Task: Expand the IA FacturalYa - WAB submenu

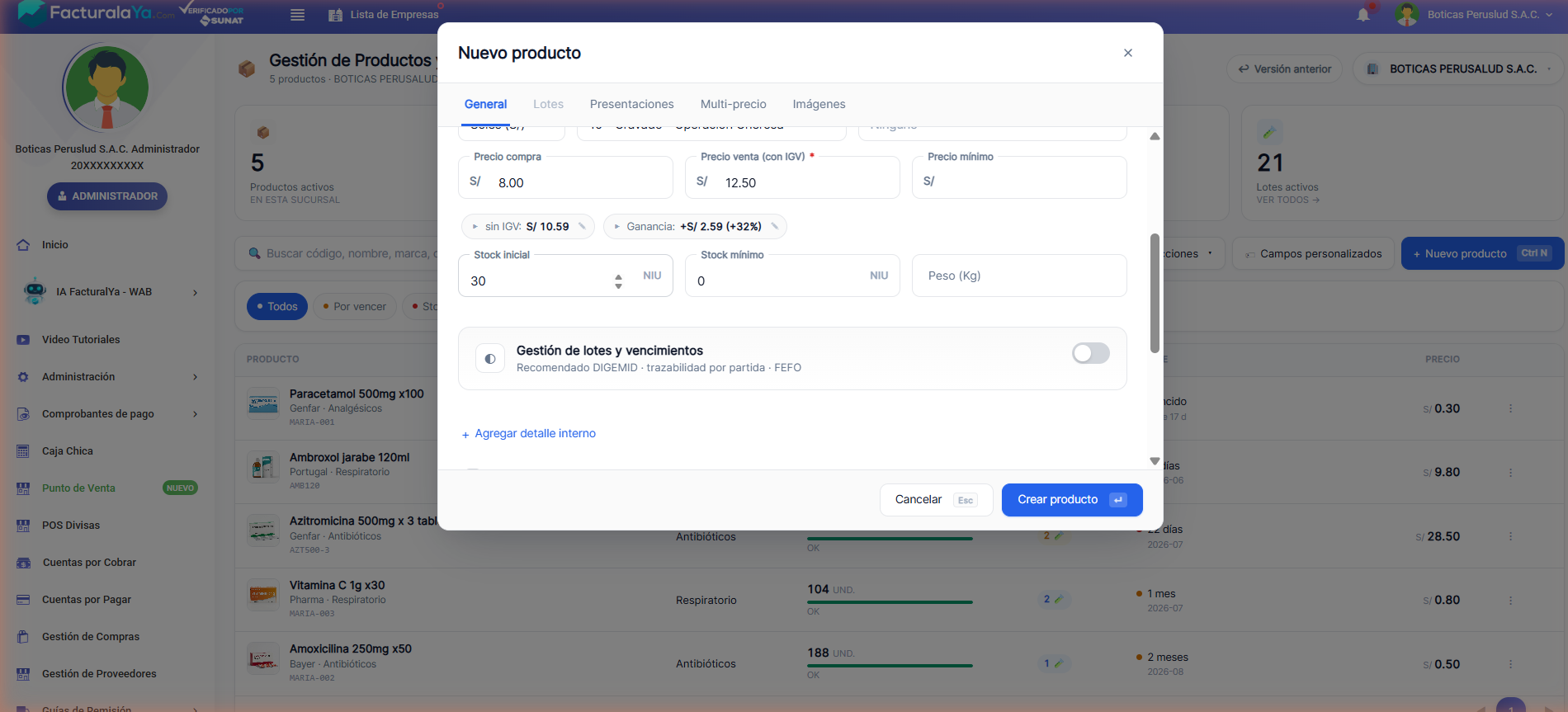Action: pyautogui.click(x=196, y=292)
